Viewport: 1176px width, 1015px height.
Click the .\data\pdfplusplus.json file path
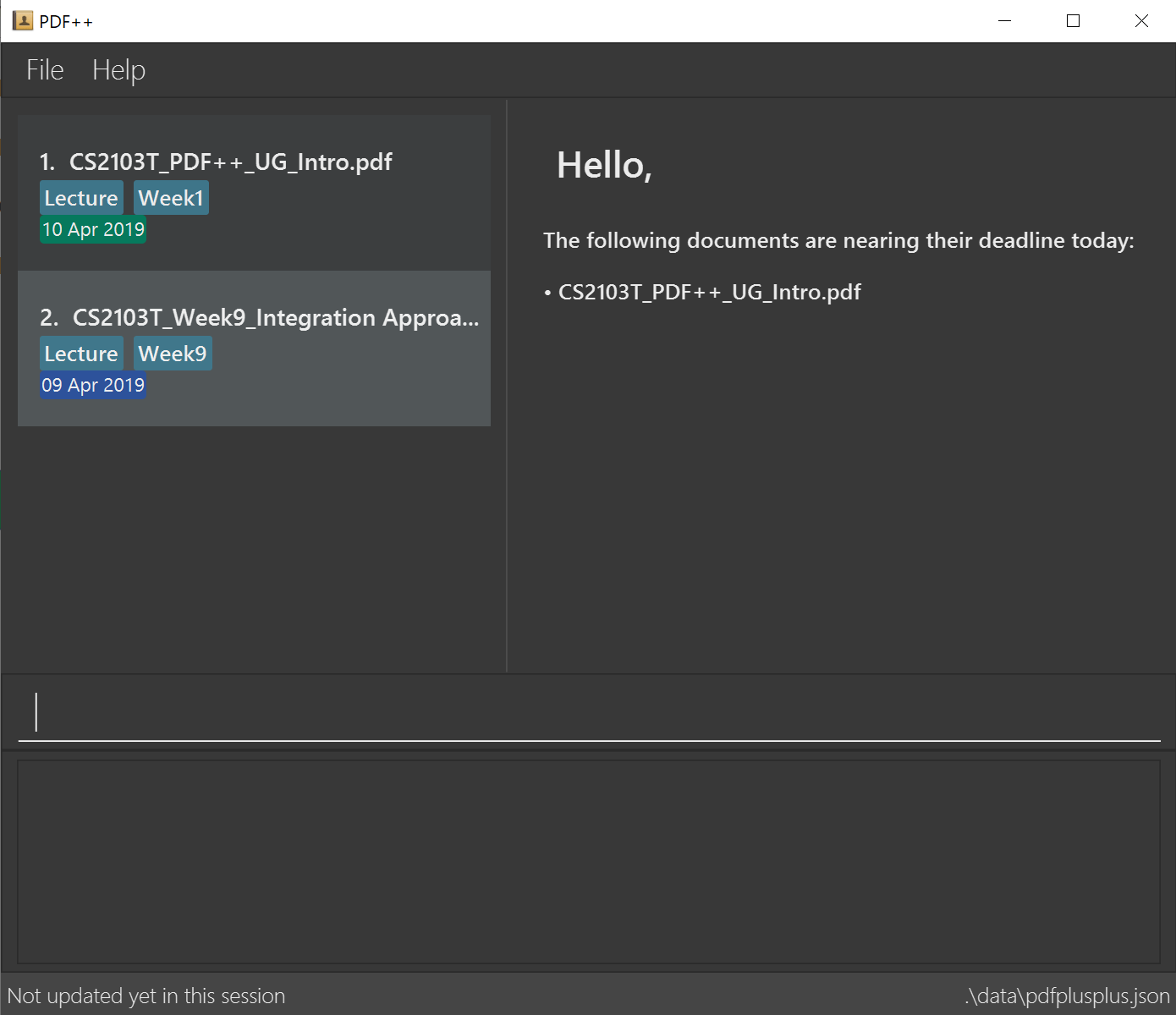pyautogui.click(x=1067, y=996)
